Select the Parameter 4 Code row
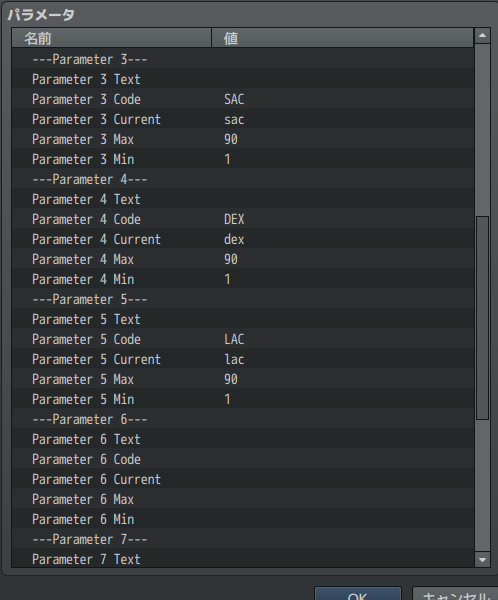Viewport: 498px width, 600px height. click(243, 219)
